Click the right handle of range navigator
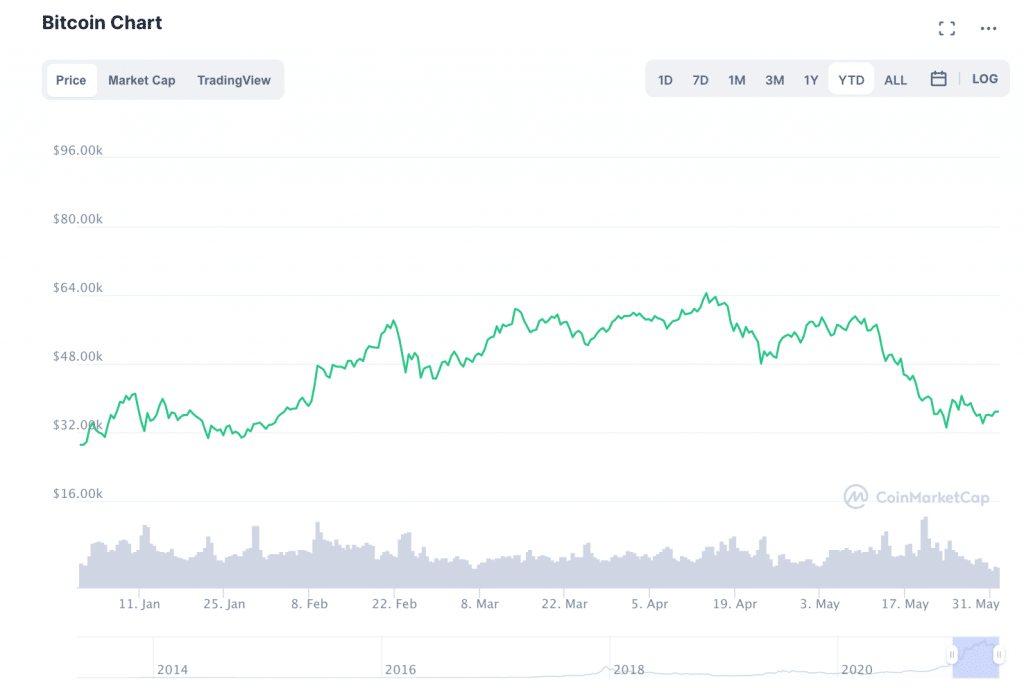This screenshot has width=1024, height=688. coord(997,654)
